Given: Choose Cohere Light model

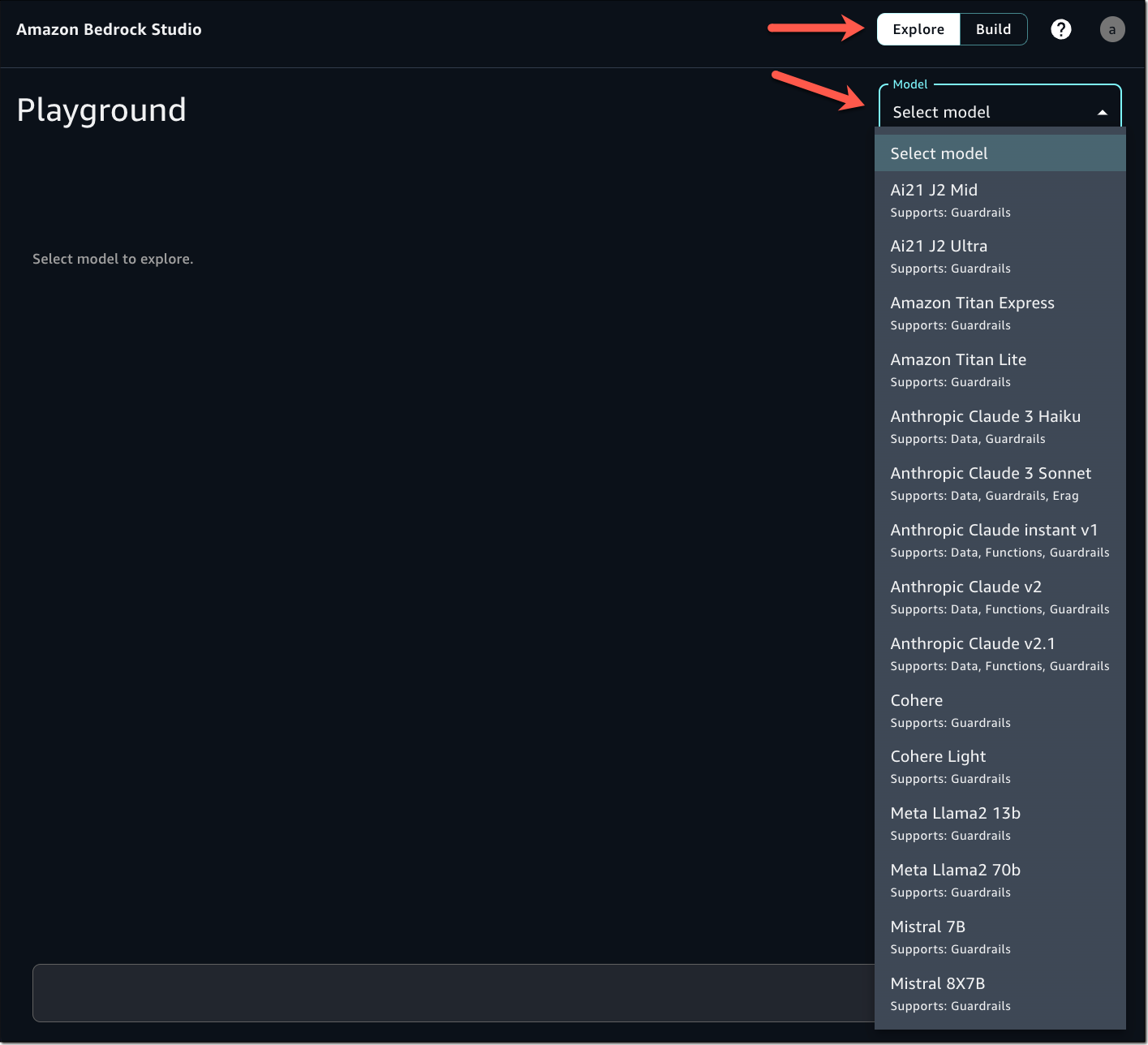Looking at the screenshot, I should [1000, 767].
